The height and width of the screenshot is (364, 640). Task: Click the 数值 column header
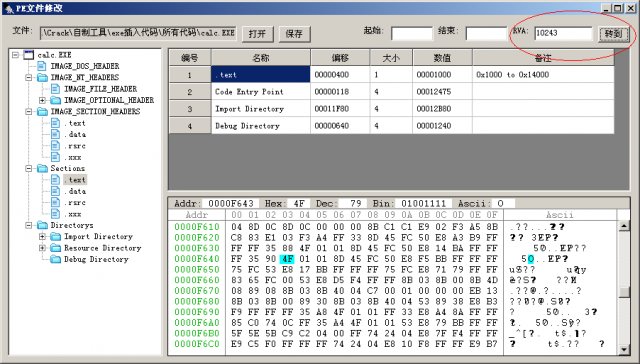pyautogui.click(x=442, y=58)
